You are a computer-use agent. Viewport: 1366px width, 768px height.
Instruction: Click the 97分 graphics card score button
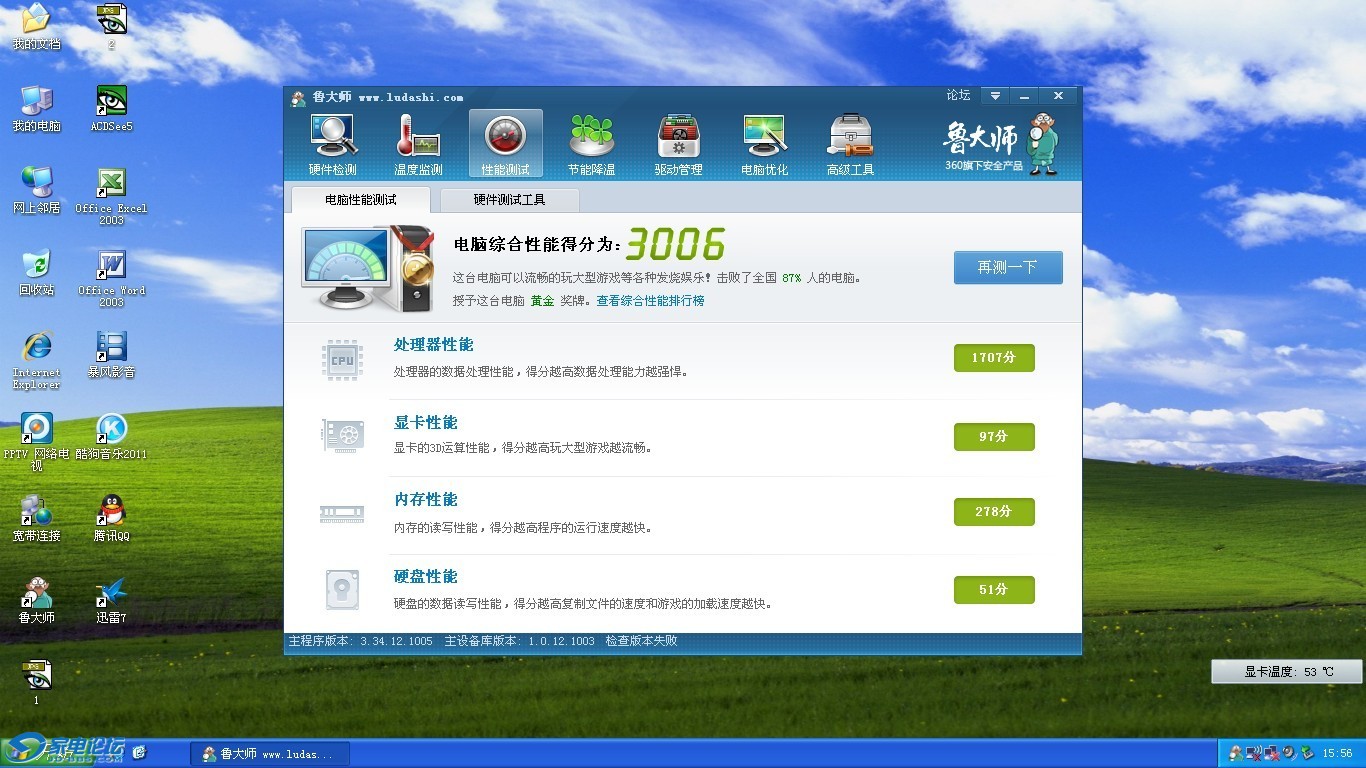point(993,437)
